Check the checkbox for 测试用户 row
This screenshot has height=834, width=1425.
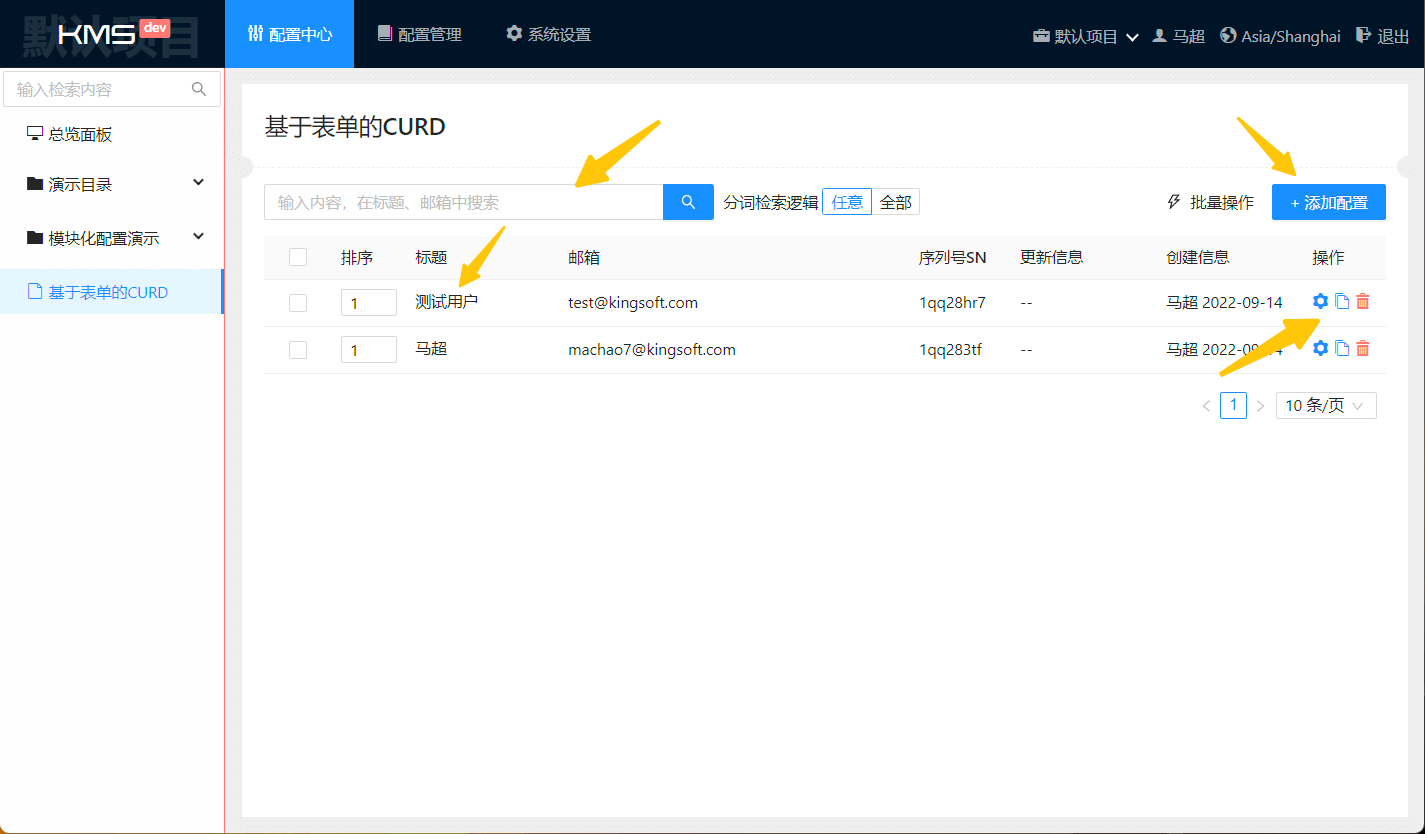pyautogui.click(x=297, y=302)
